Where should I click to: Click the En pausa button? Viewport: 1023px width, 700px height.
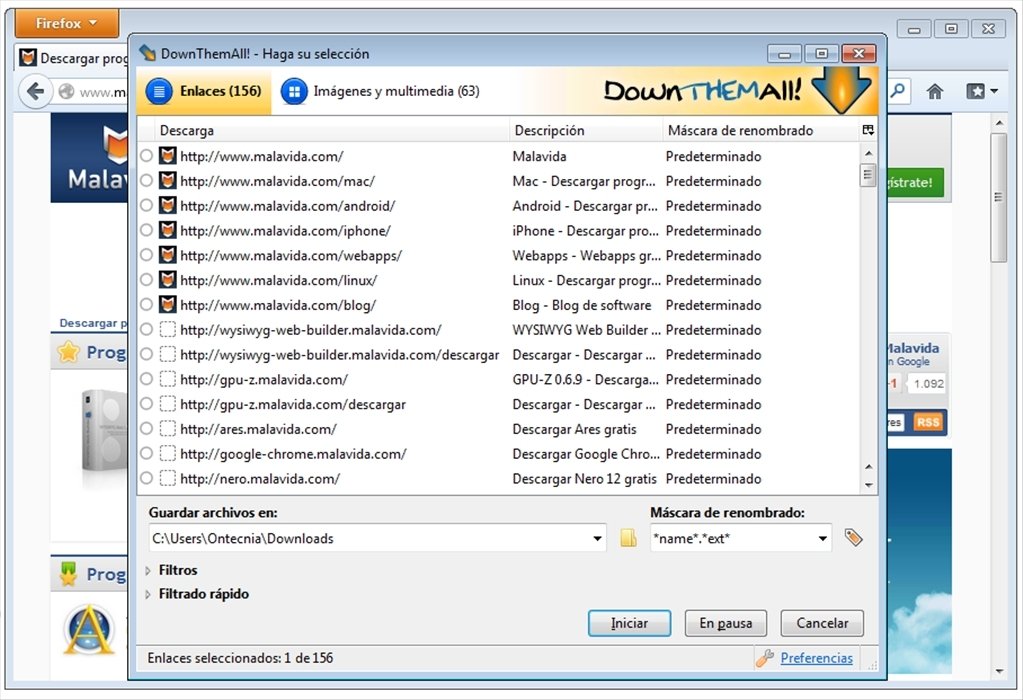[x=725, y=623]
